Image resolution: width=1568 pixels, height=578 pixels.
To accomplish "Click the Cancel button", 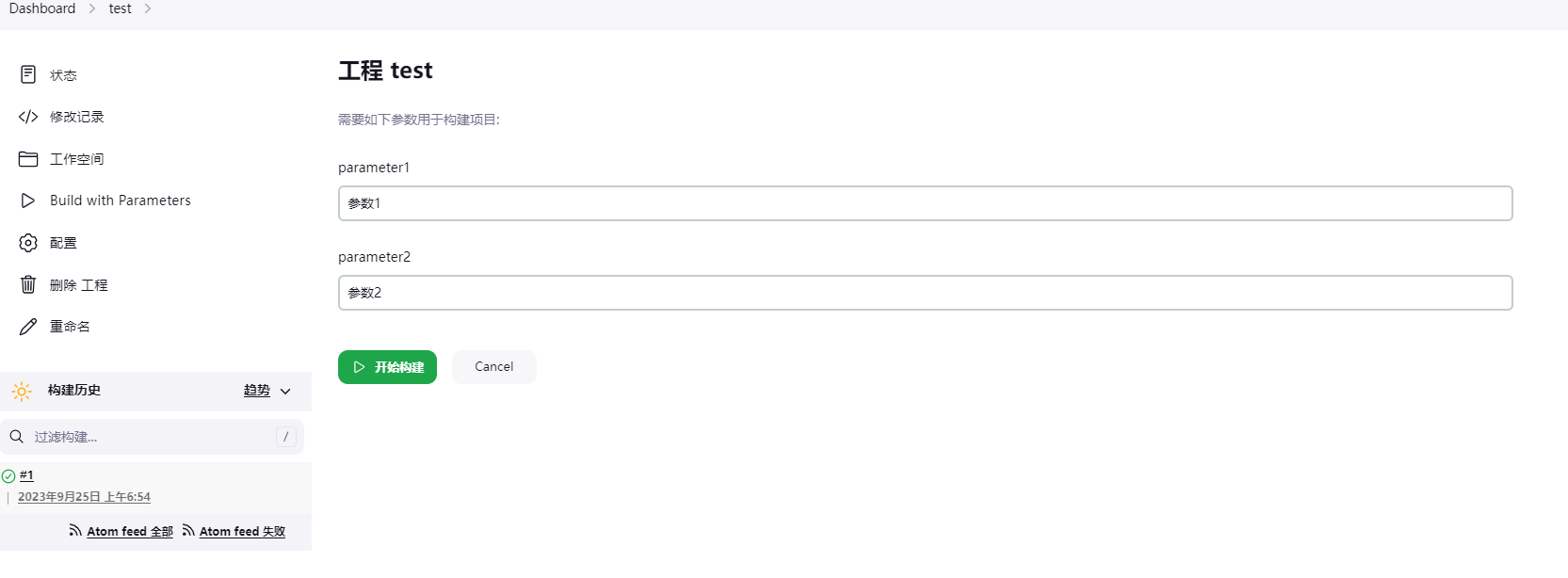I will click(x=494, y=367).
